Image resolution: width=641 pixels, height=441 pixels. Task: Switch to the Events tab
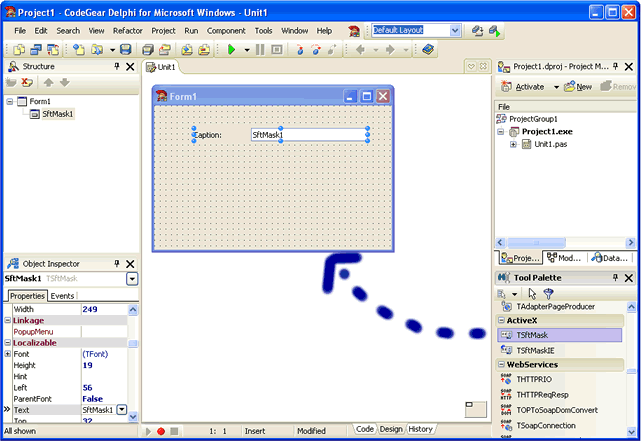[62, 296]
